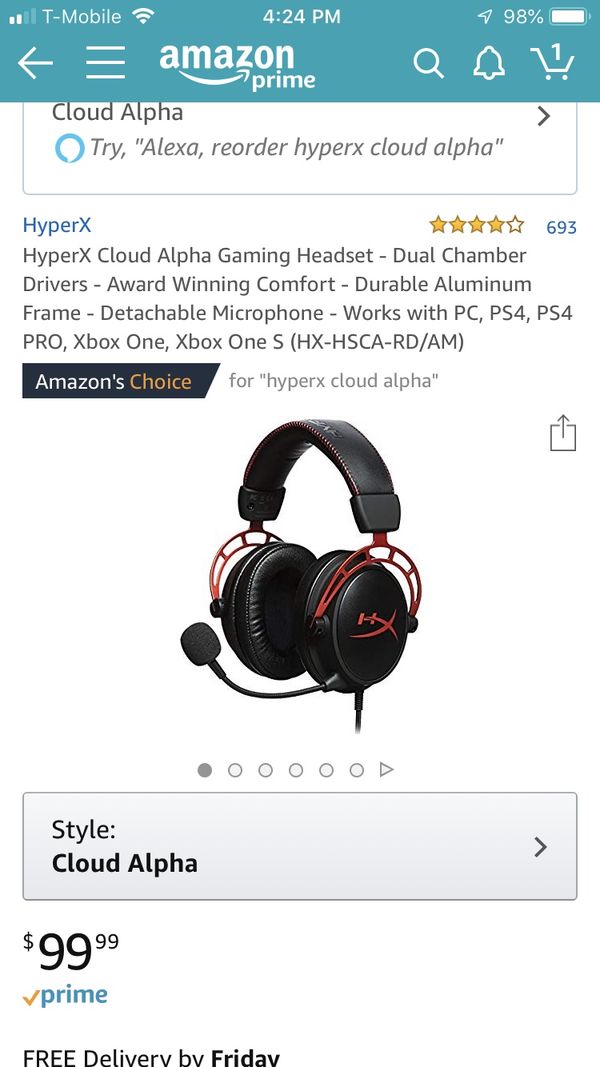Tap the Amazon's Choice badge
The image size is (600, 1067).
point(121,380)
